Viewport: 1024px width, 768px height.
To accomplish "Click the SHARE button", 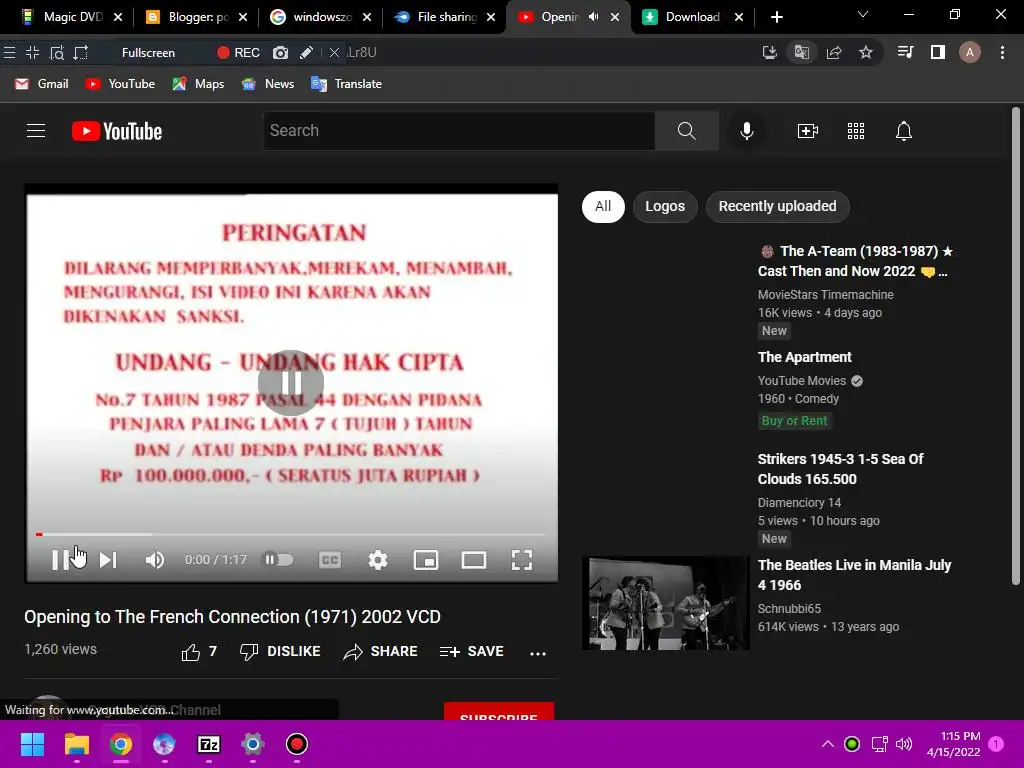I will click(380, 652).
